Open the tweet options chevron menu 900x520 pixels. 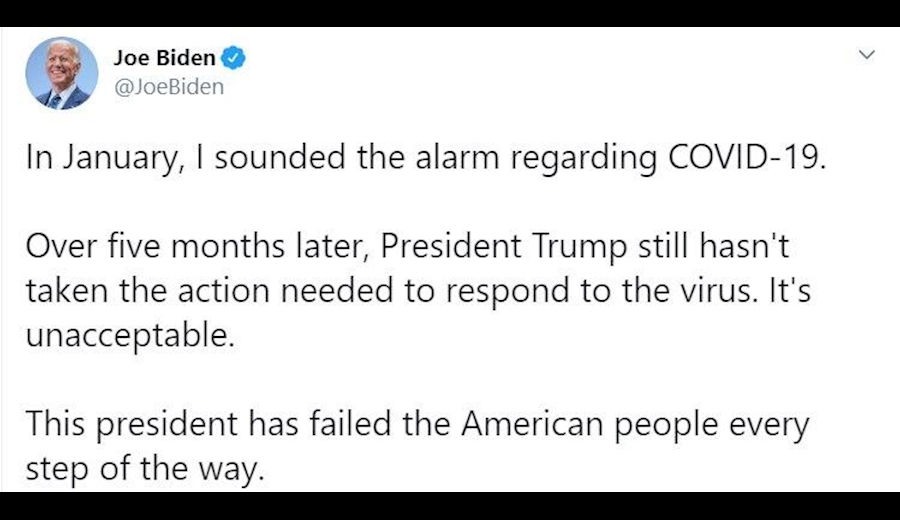[x=867, y=54]
